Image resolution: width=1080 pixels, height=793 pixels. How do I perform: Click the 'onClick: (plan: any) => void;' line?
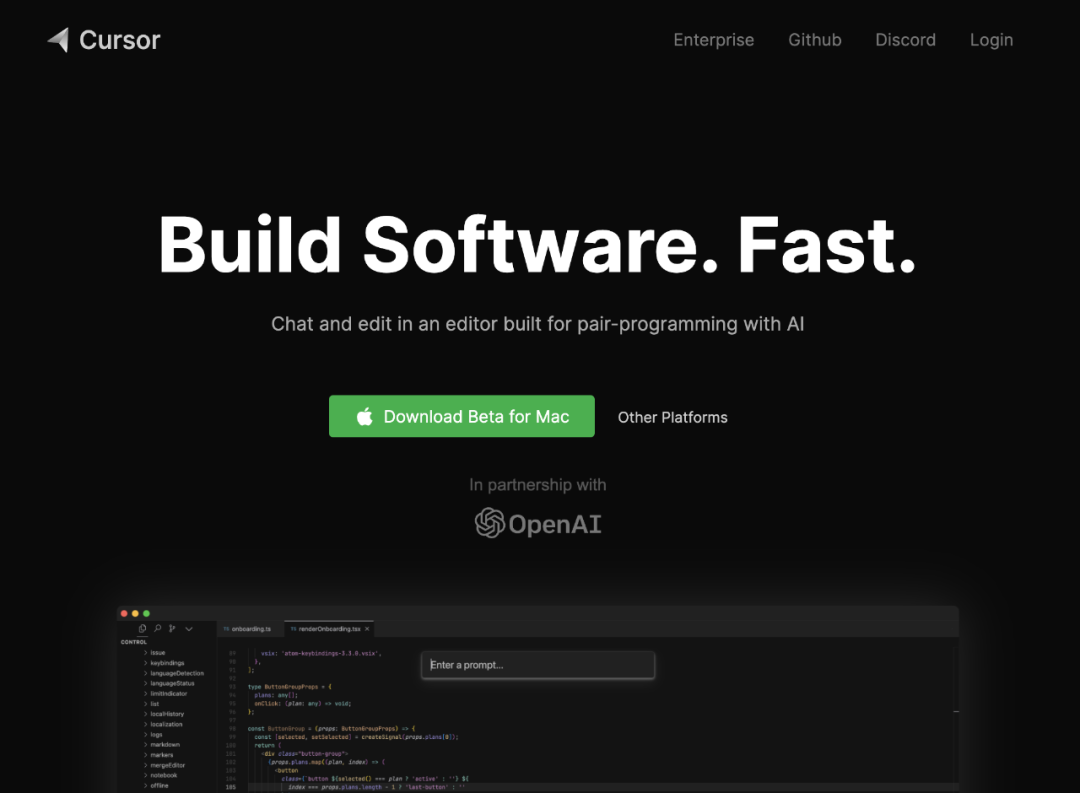(302, 703)
